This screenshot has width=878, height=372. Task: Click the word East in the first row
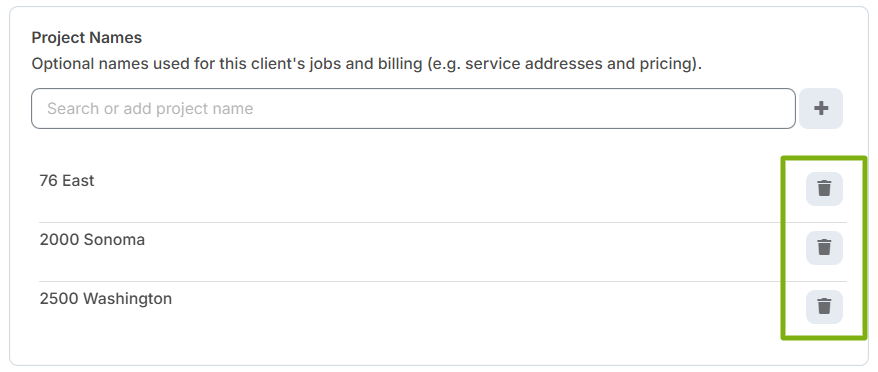coord(78,180)
